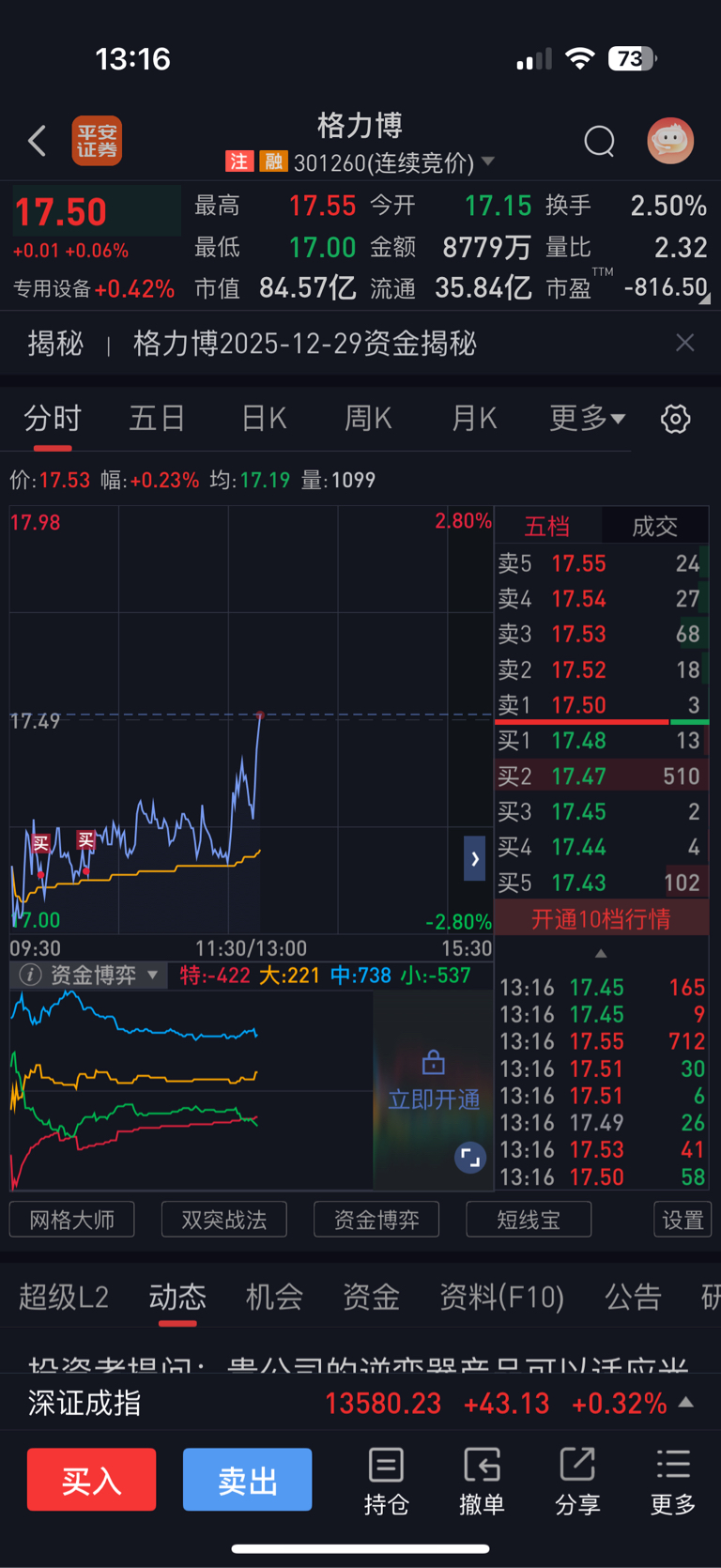Select the 网格大师 button
This screenshot has width=721, height=1568.
click(72, 1220)
